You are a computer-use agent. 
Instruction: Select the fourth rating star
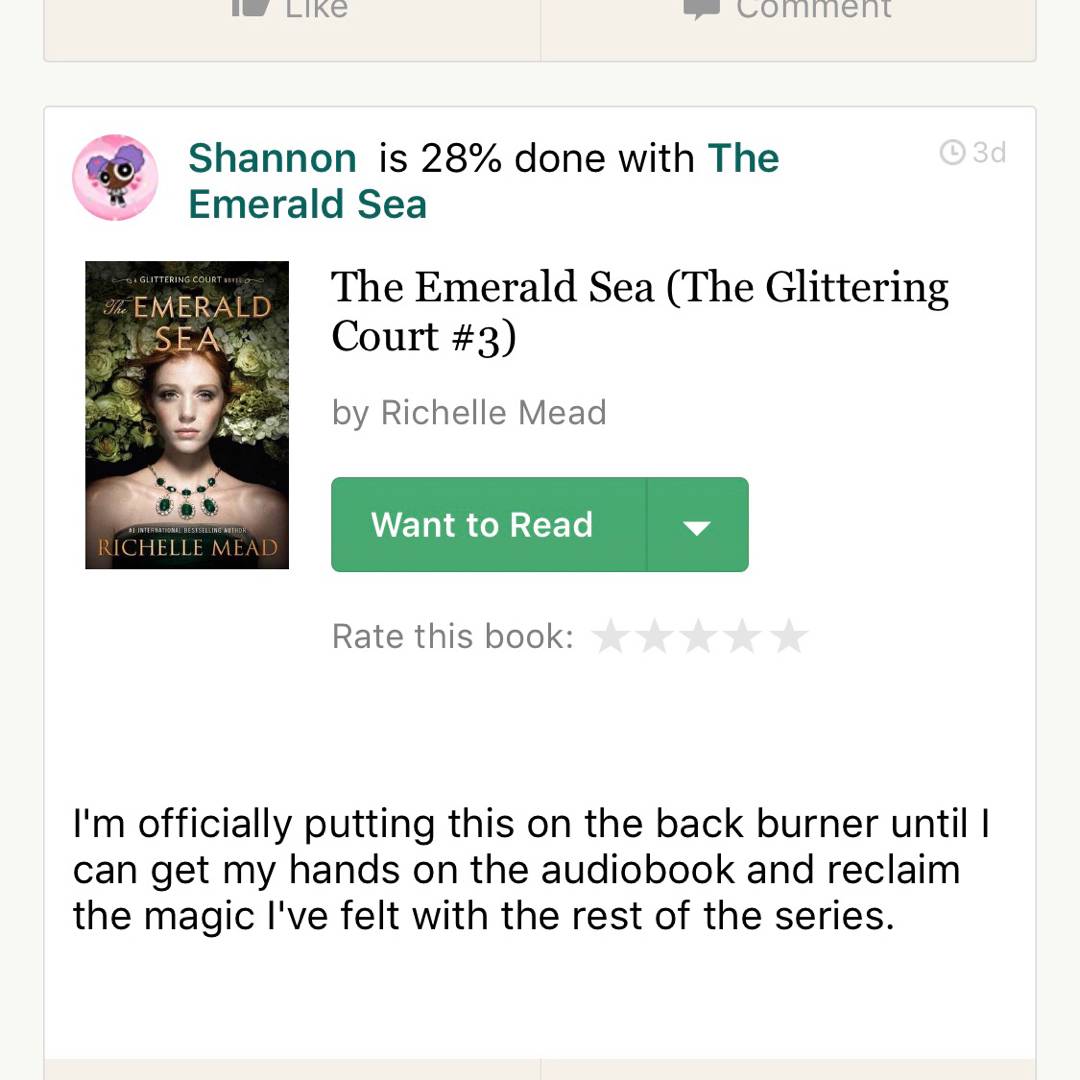(744, 637)
